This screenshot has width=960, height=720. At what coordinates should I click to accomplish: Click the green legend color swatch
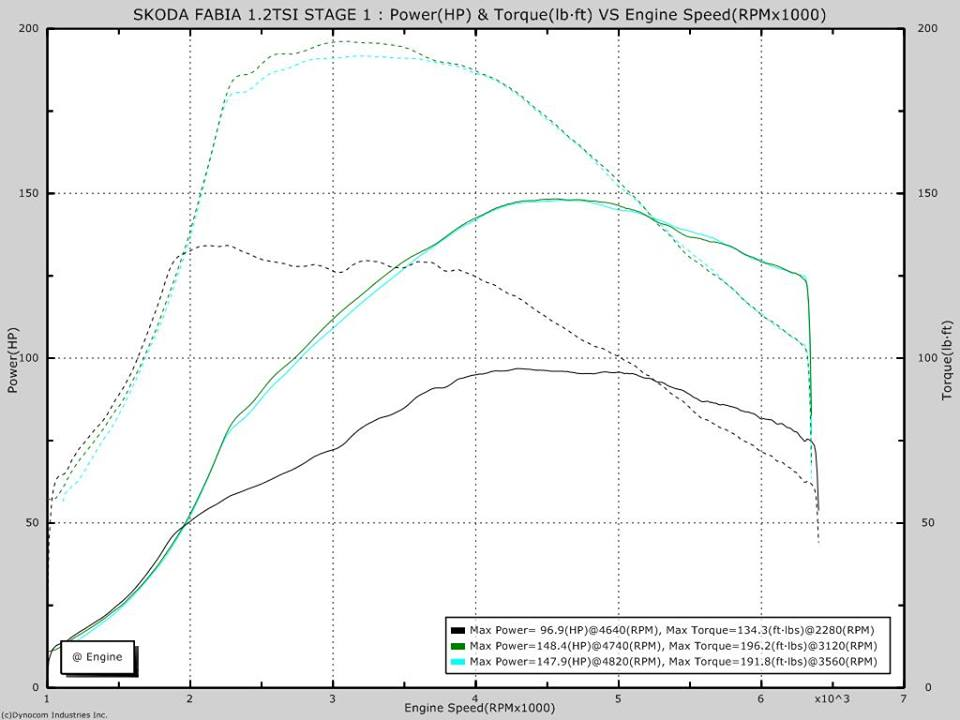click(458, 646)
